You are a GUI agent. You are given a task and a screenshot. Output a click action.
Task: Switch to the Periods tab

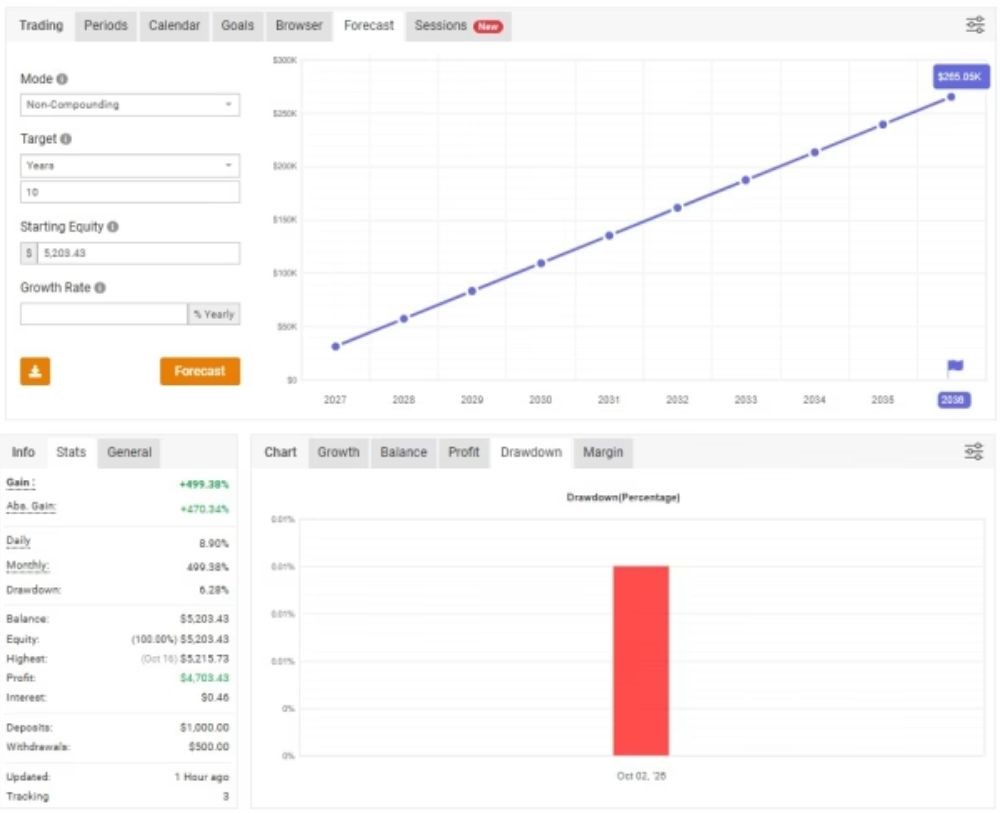(106, 26)
